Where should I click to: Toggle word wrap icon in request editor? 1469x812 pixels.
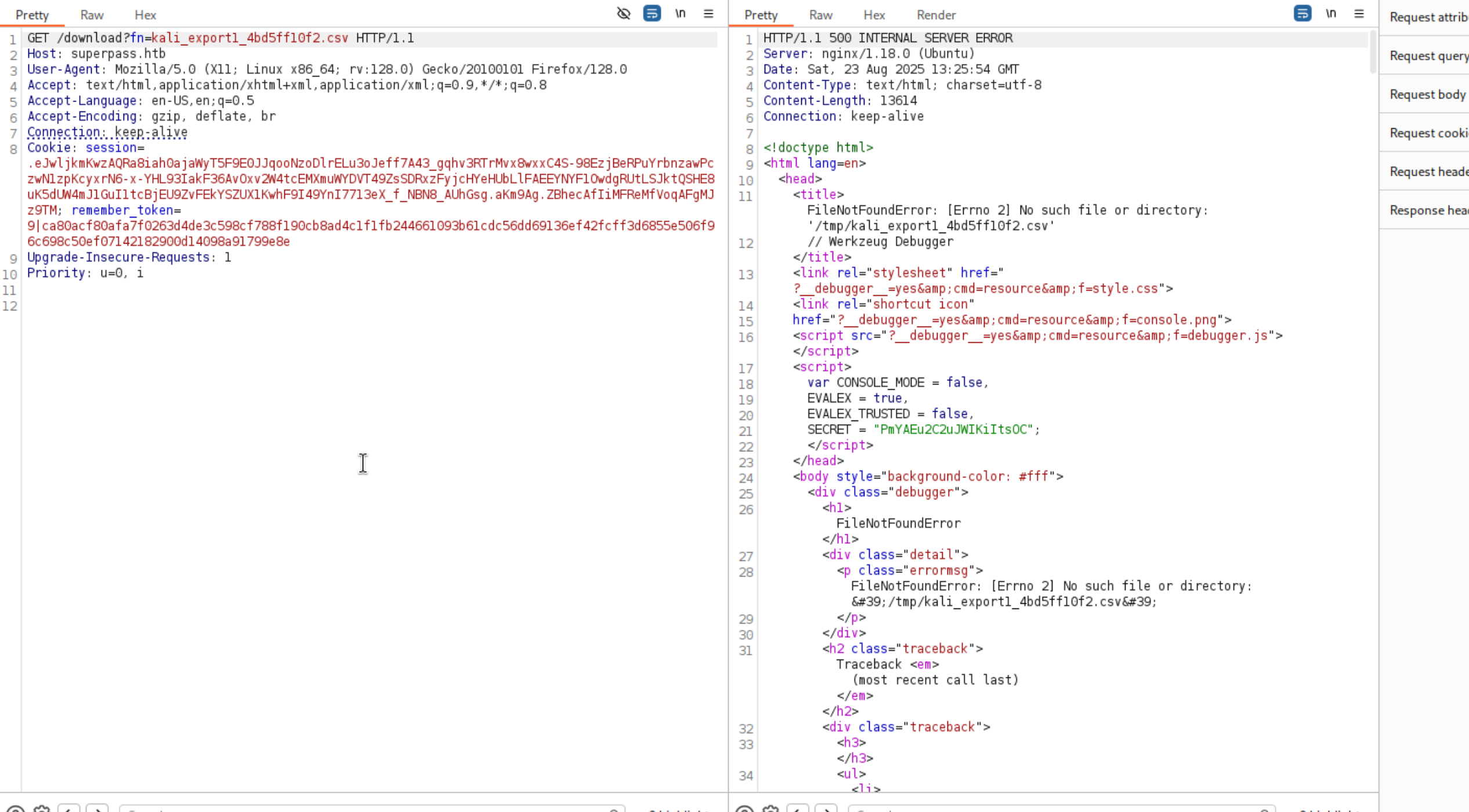pos(652,13)
